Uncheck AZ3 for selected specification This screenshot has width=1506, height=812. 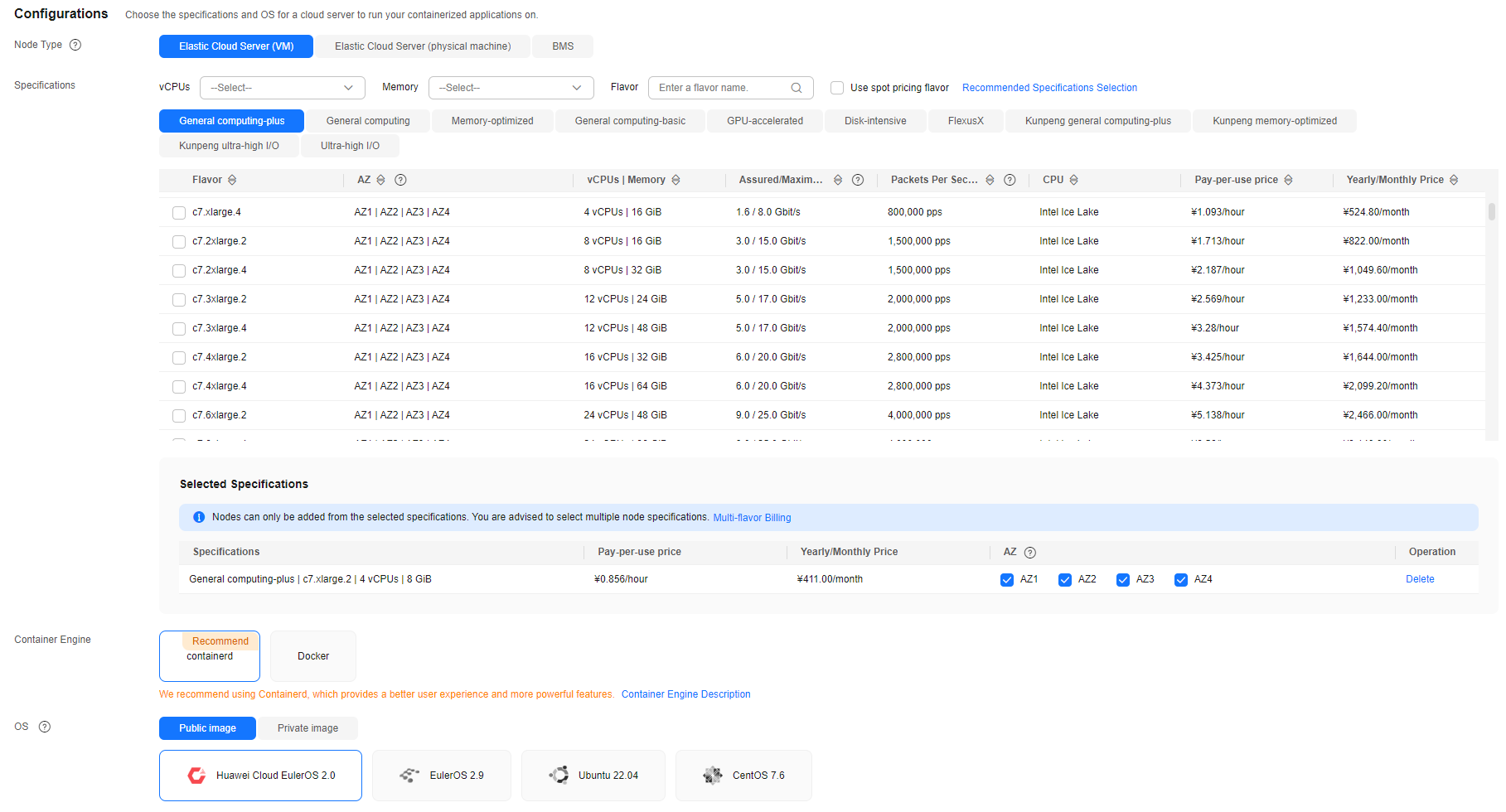tap(1123, 580)
